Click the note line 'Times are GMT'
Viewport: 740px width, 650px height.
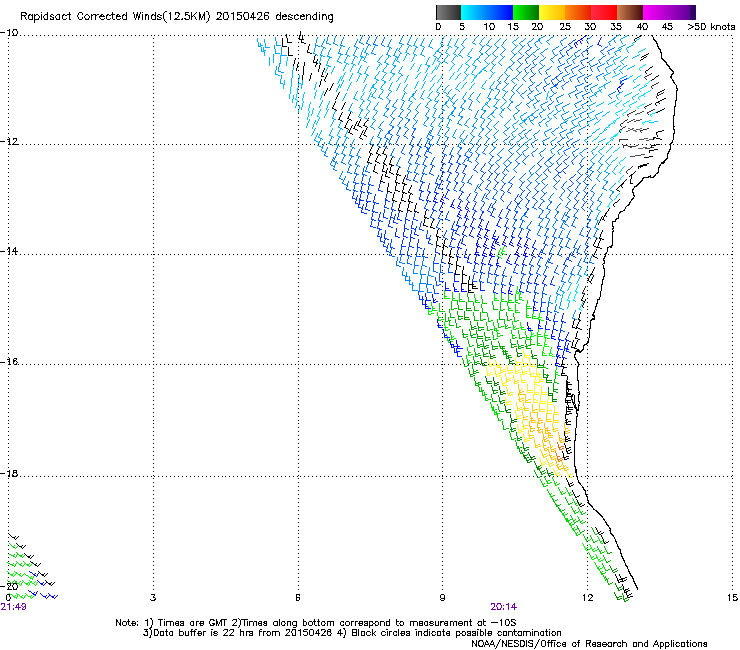[x=194, y=623]
